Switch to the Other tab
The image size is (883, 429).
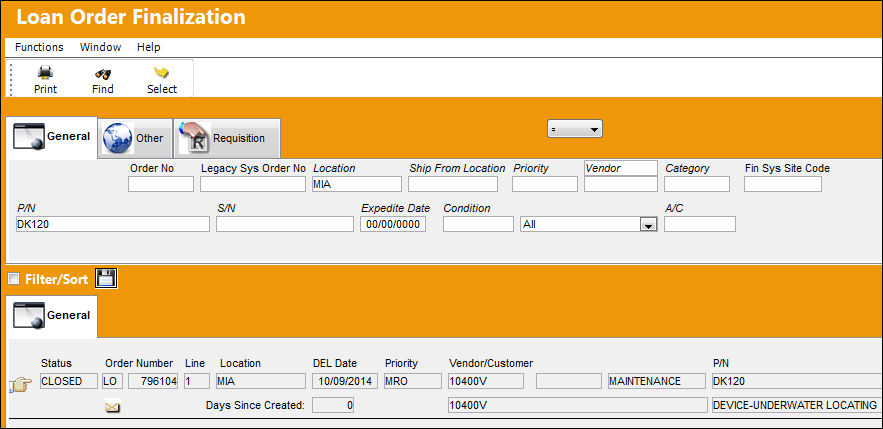click(x=135, y=138)
